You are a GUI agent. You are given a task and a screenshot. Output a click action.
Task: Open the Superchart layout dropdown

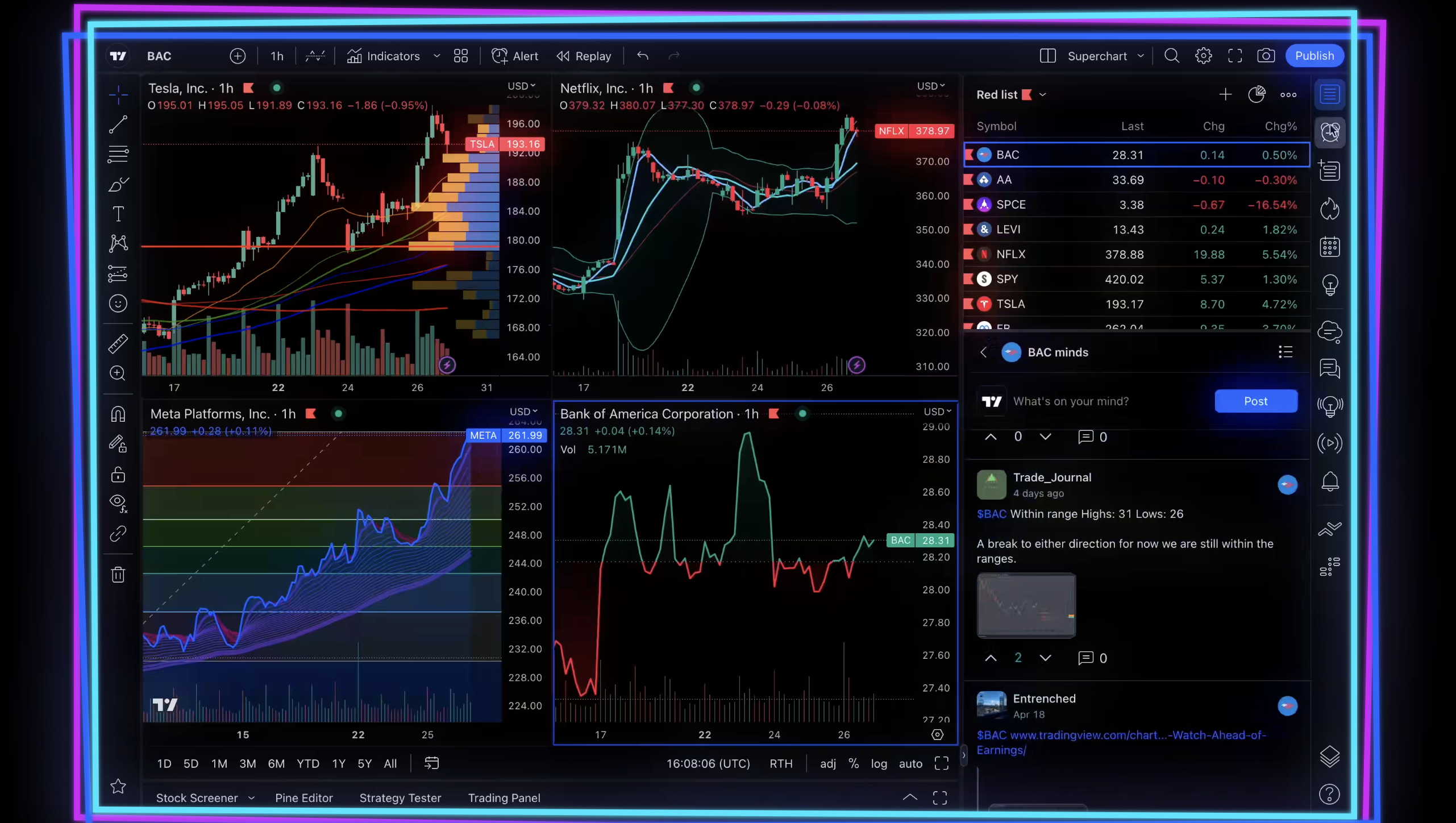tap(1140, 56)
